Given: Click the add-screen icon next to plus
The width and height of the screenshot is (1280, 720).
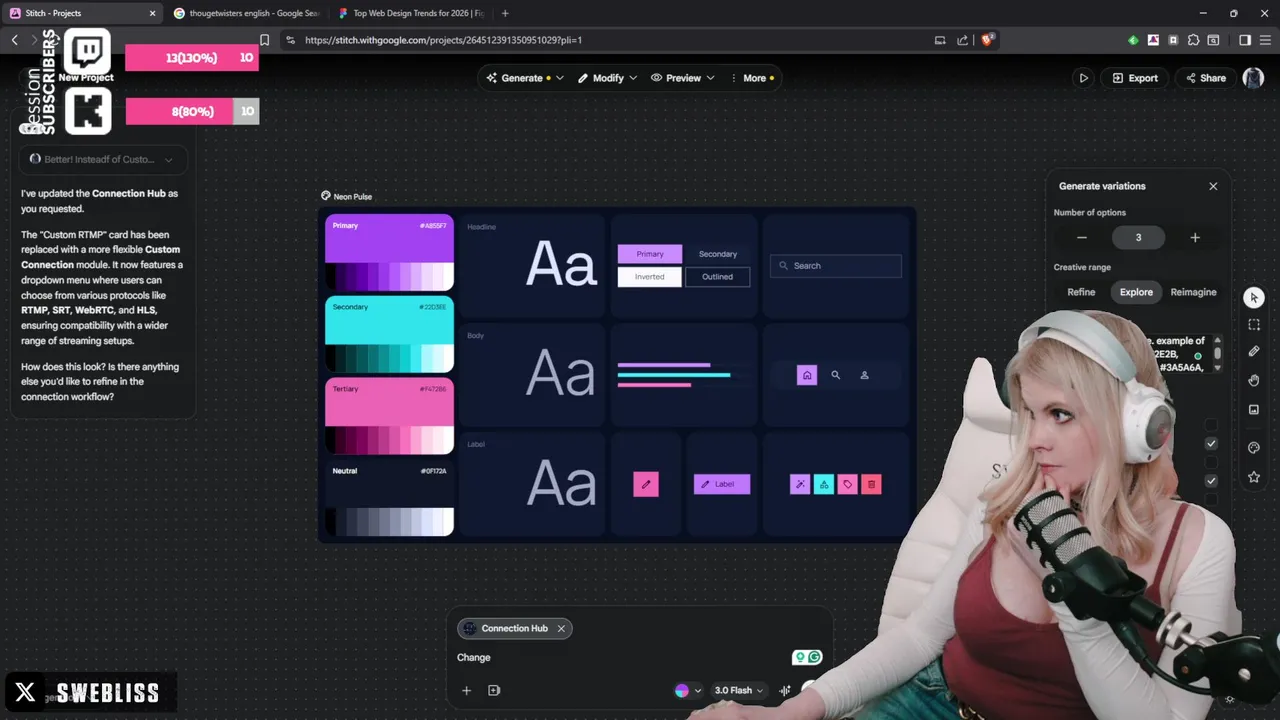Looking at the screenshot, I should pos(494,690).
